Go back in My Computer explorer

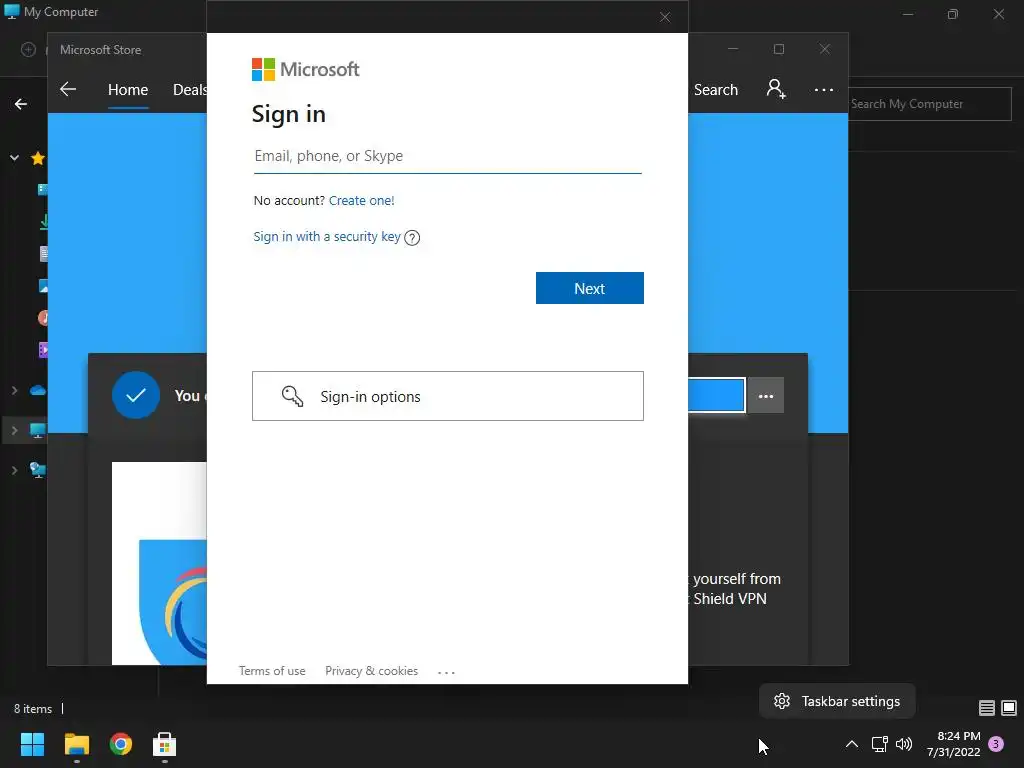point(21,104)
